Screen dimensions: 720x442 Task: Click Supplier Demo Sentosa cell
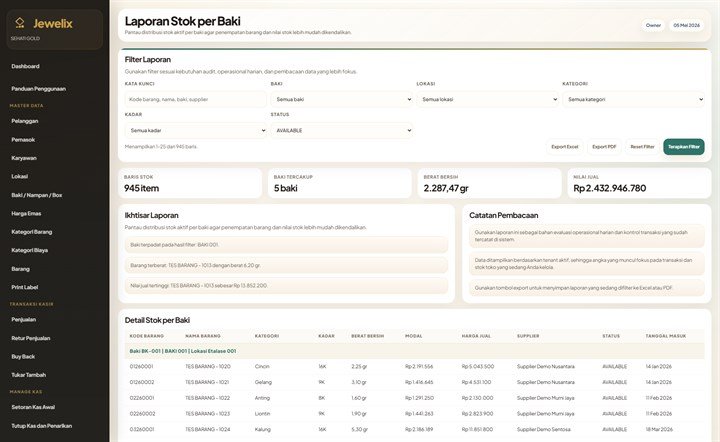544,430
